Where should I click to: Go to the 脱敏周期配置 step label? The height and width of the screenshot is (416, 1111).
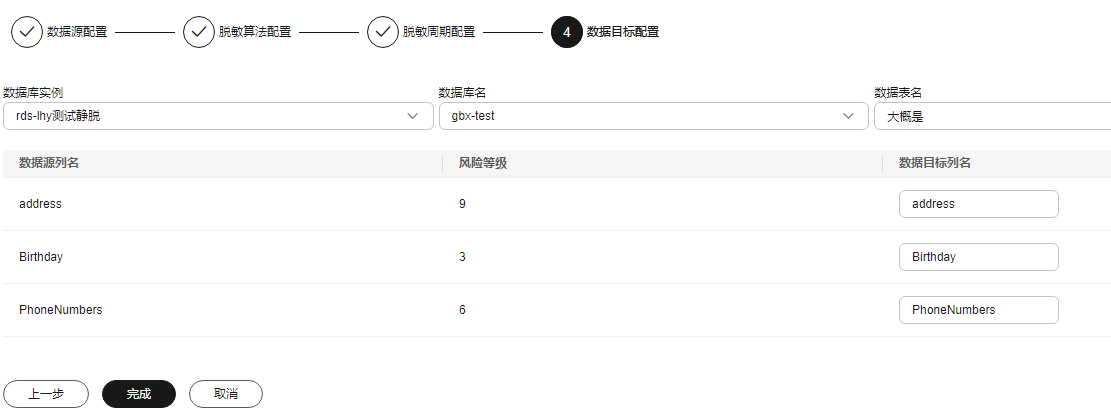tap(439, 32)
